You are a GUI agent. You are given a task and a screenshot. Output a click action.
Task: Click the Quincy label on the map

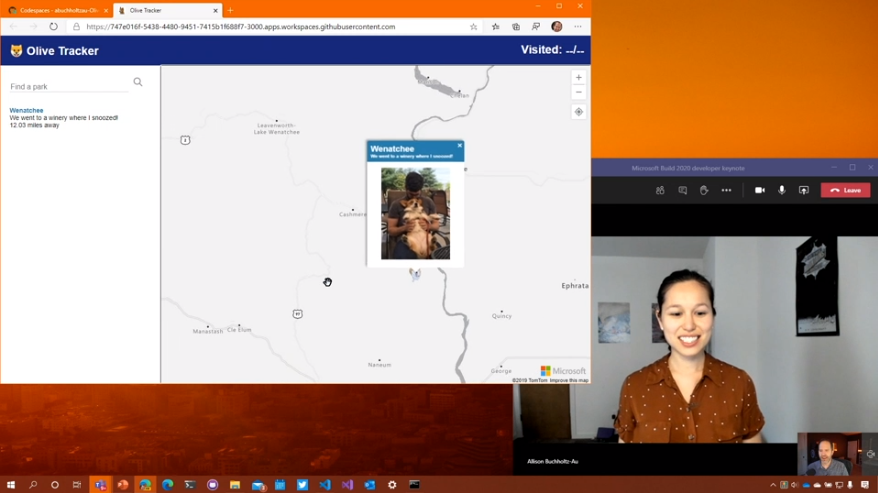pyautogui.click(x=502, y=315)
